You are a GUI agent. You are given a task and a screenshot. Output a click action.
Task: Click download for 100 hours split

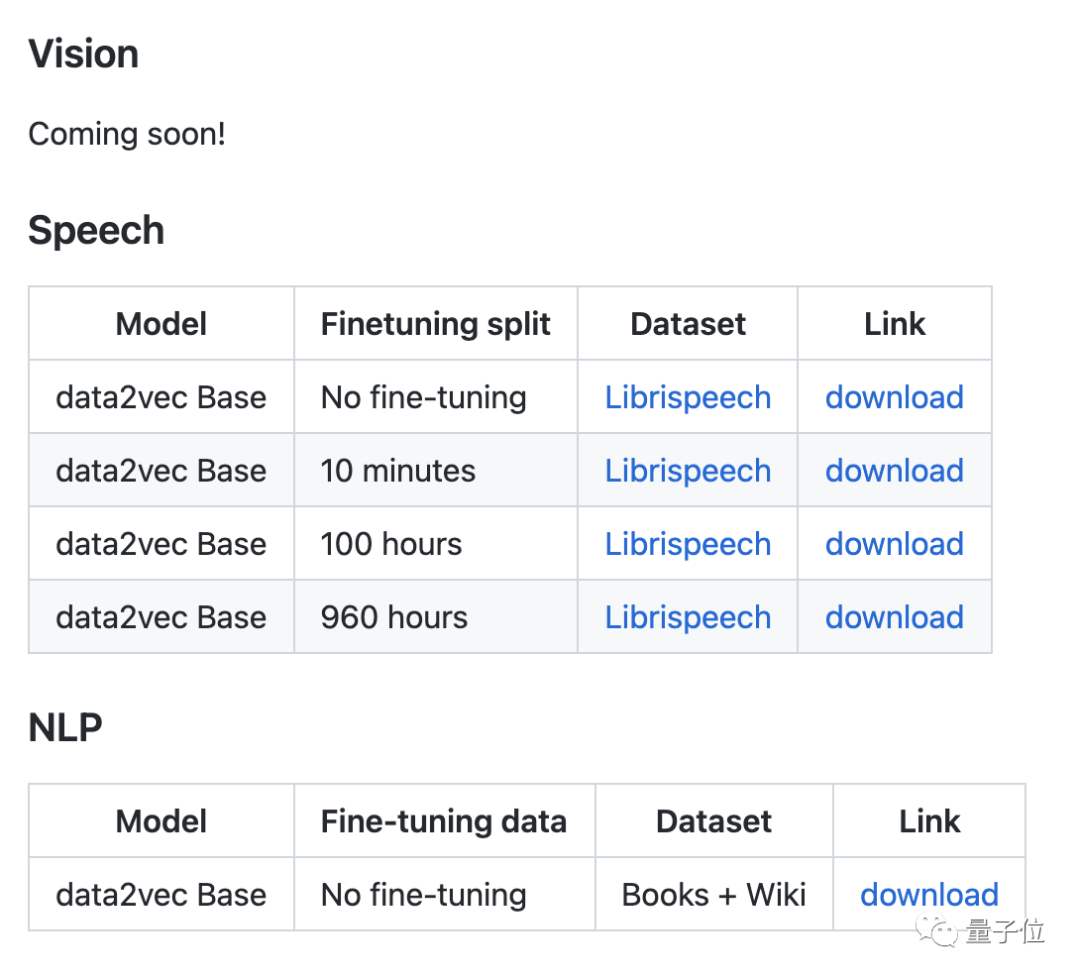click(x=894, y=544)
